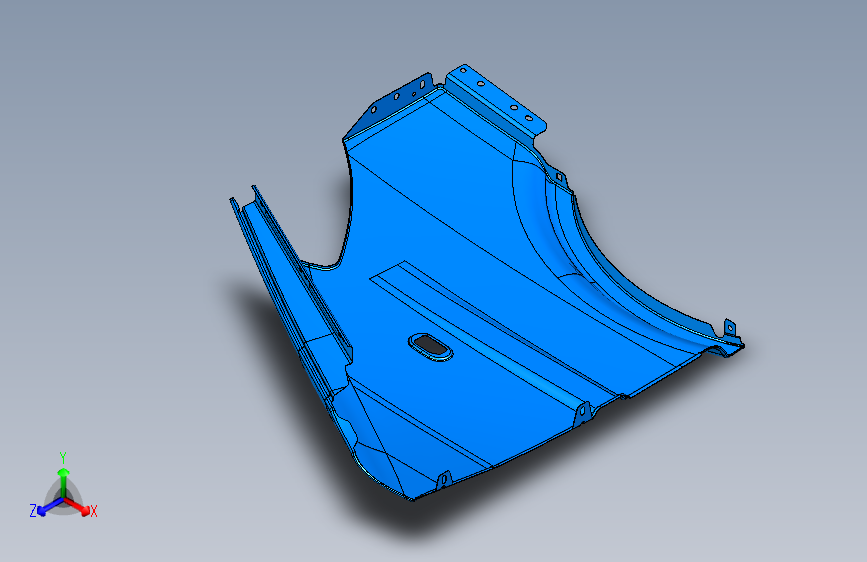
Task: Click the blue Z axis of the orientation triad
Action: pyautogui.click(x=50, y=506)
